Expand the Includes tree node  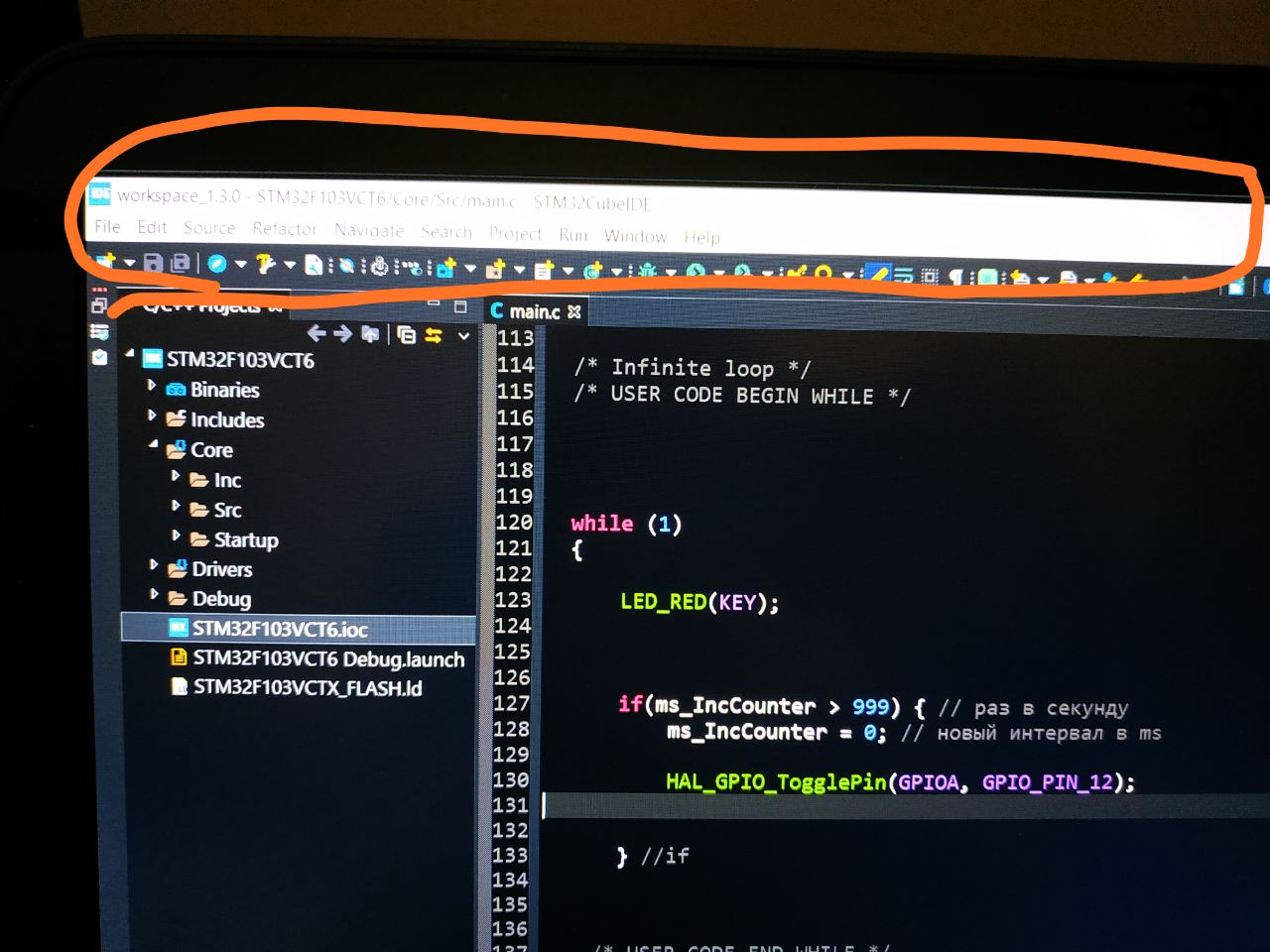(x=152, y=416)
